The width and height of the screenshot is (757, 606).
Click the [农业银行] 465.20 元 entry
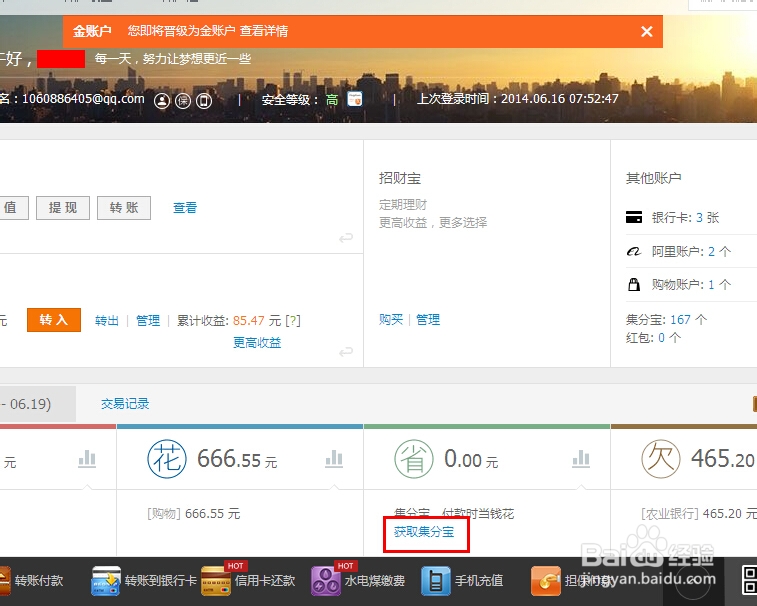[699, 514]
